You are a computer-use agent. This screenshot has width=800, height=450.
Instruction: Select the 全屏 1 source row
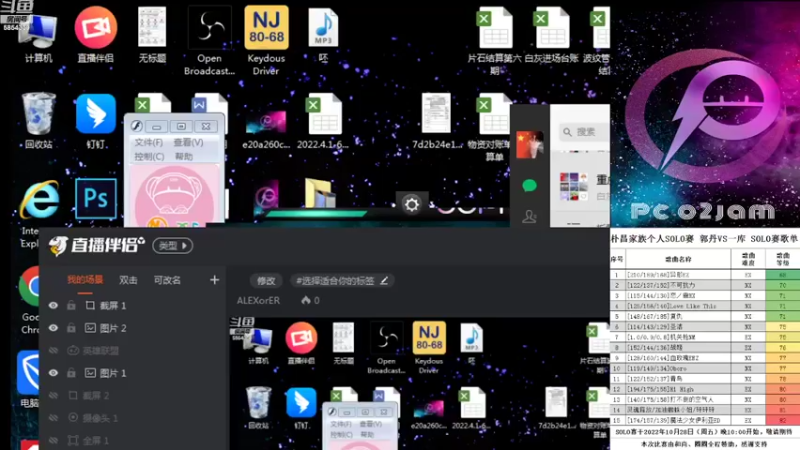tap(133, 440)
